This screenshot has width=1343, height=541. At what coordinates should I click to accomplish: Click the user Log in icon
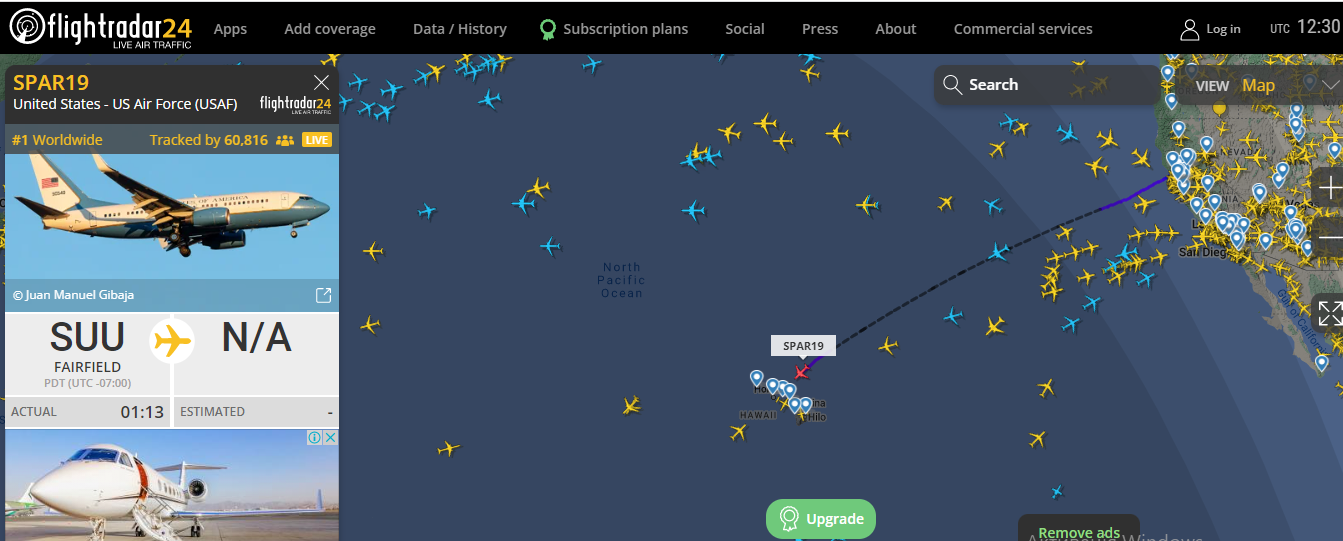[x=1189, y=29]
